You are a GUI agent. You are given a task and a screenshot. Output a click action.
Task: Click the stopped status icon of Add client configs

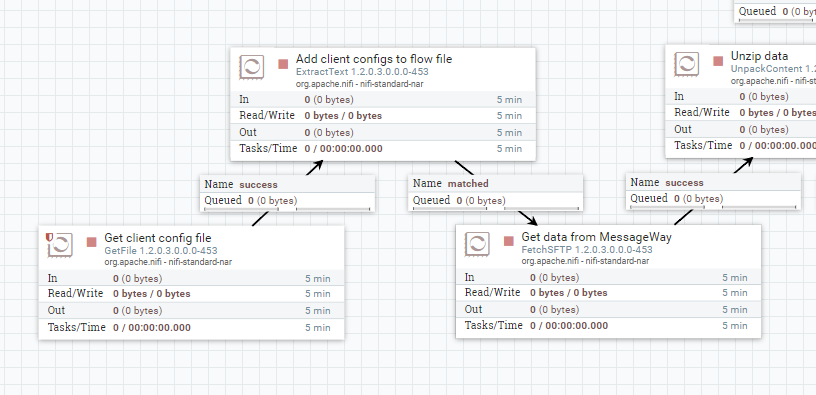coord(283,64)
